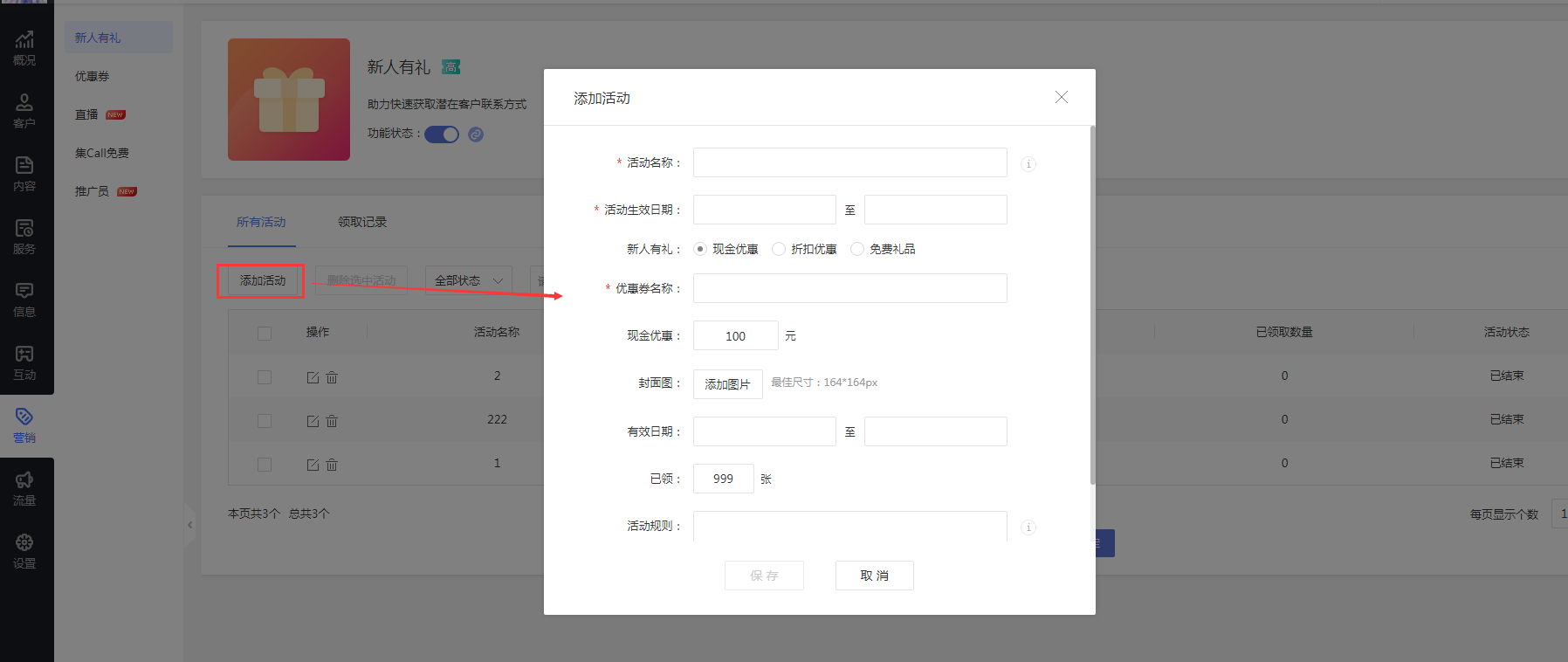1568x662 pixels.
Task: Open the 服务 services sidebar icon
Action: 24,236
